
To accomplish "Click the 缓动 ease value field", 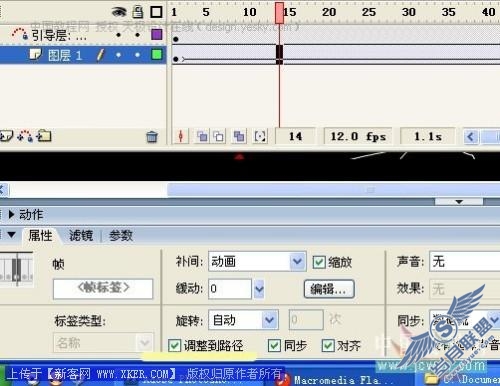I will click(230, 289).
